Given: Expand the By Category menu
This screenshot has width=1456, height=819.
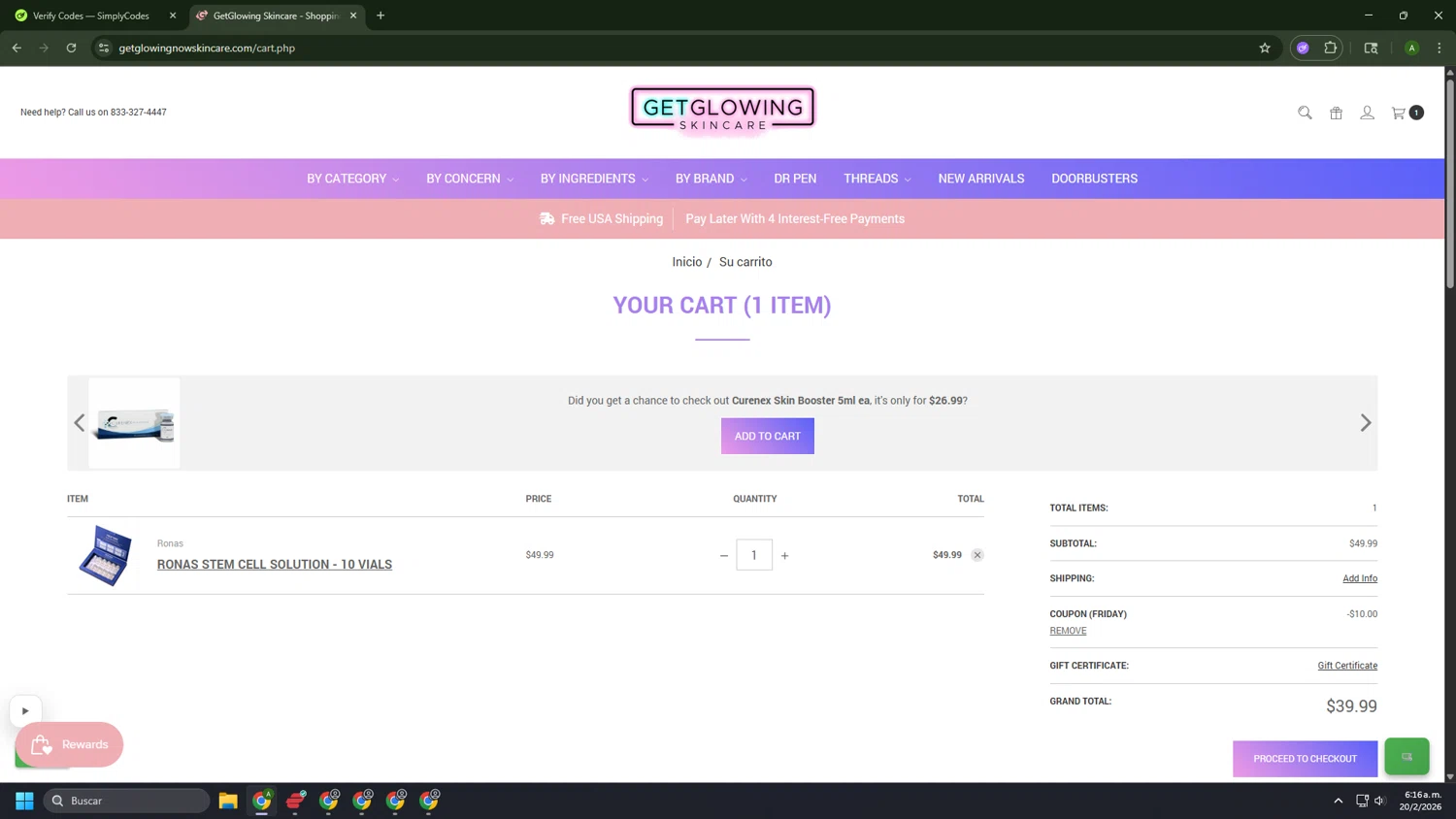Looking at the screenshot, I should [x=353, y=179].
